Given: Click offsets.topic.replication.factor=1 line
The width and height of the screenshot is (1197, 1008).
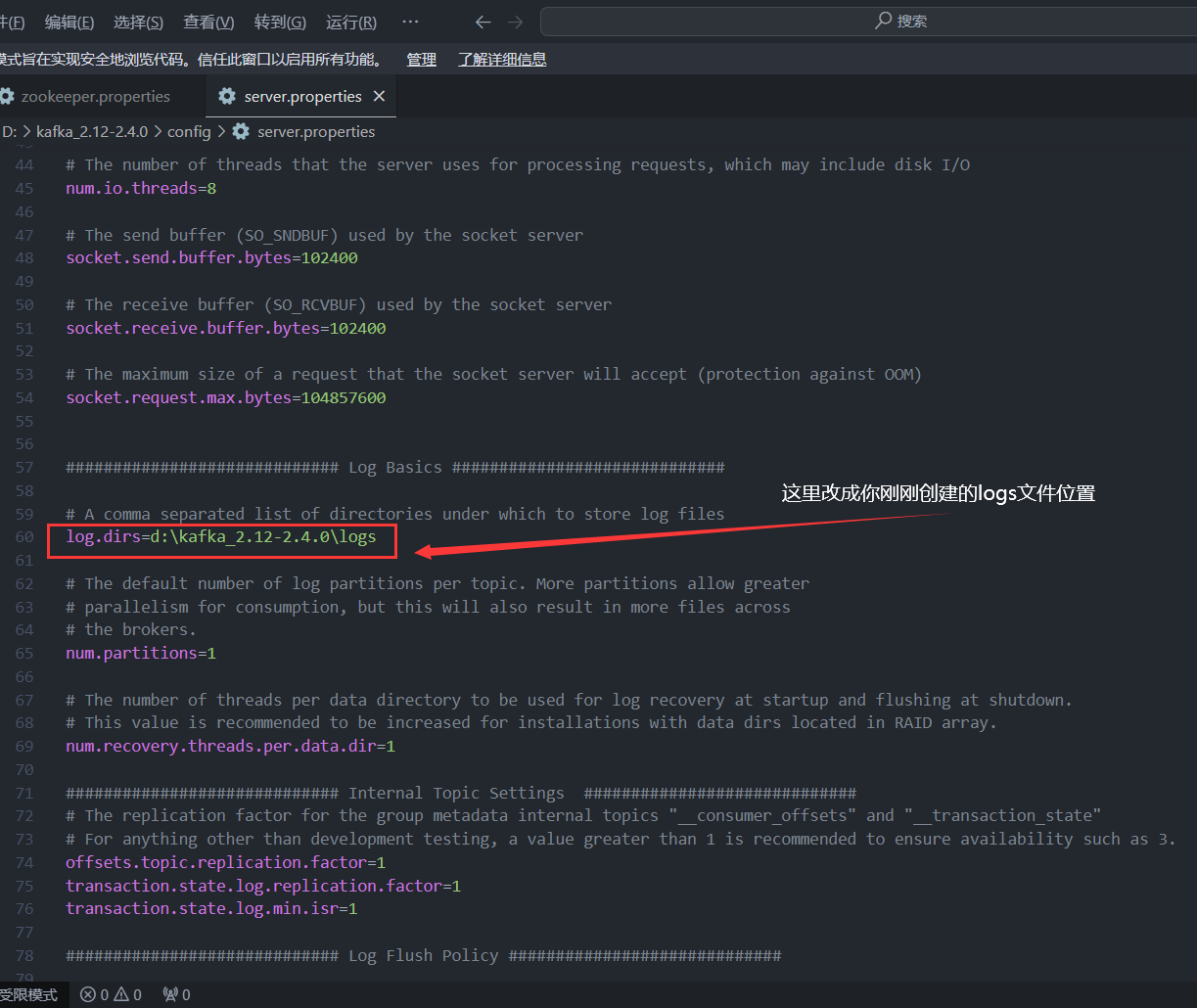Looking at the screenshot, I should click(226, 862).
